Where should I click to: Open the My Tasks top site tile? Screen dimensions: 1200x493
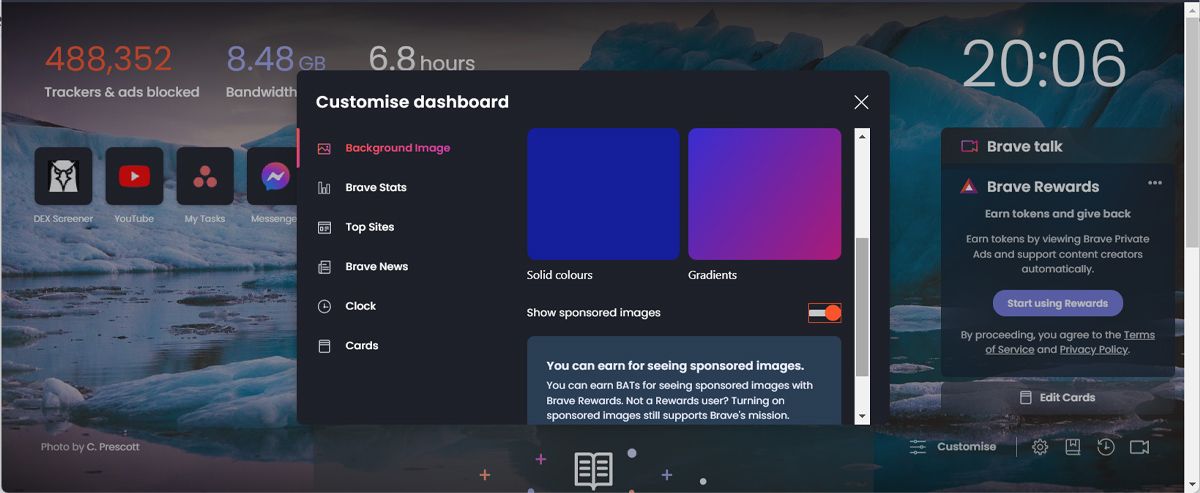click(x=205, y=177)
